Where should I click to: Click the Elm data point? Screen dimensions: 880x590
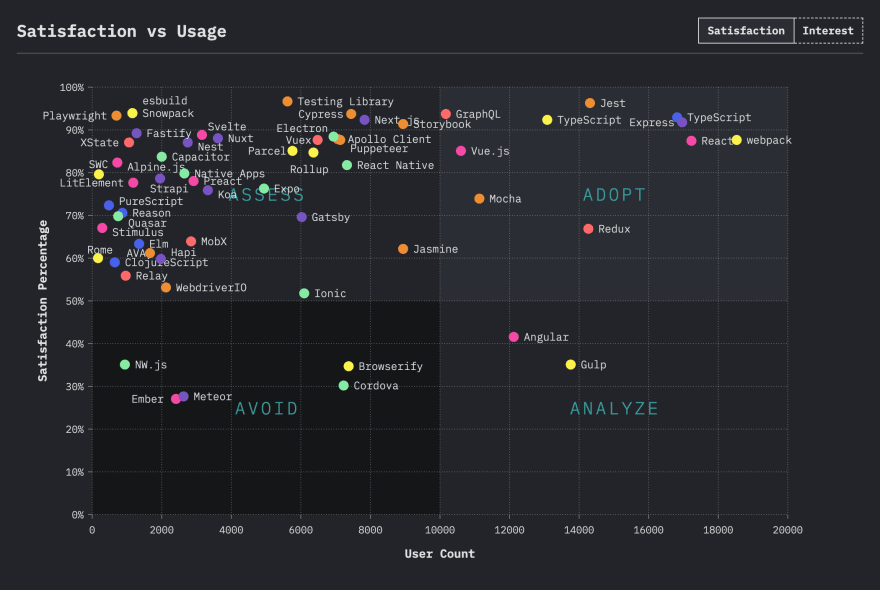139,244
